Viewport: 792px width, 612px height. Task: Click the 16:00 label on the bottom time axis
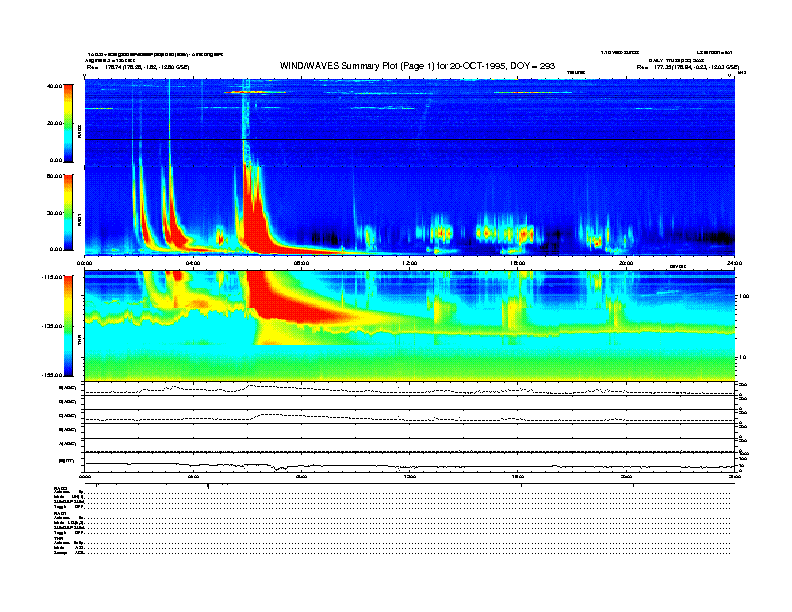(x=518, y=477)
